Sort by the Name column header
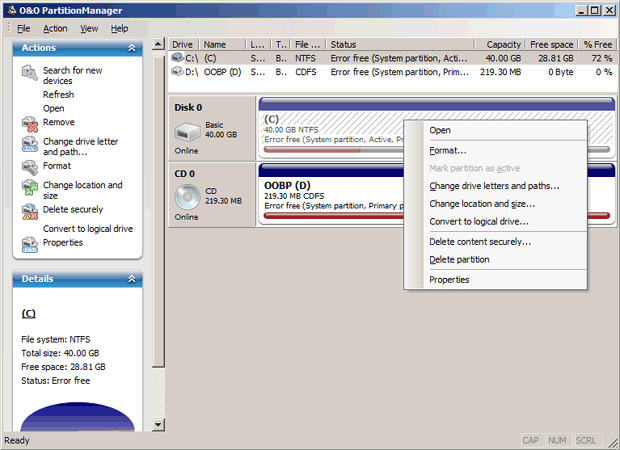This screenshot has width=620, height=450. point(223,44)
